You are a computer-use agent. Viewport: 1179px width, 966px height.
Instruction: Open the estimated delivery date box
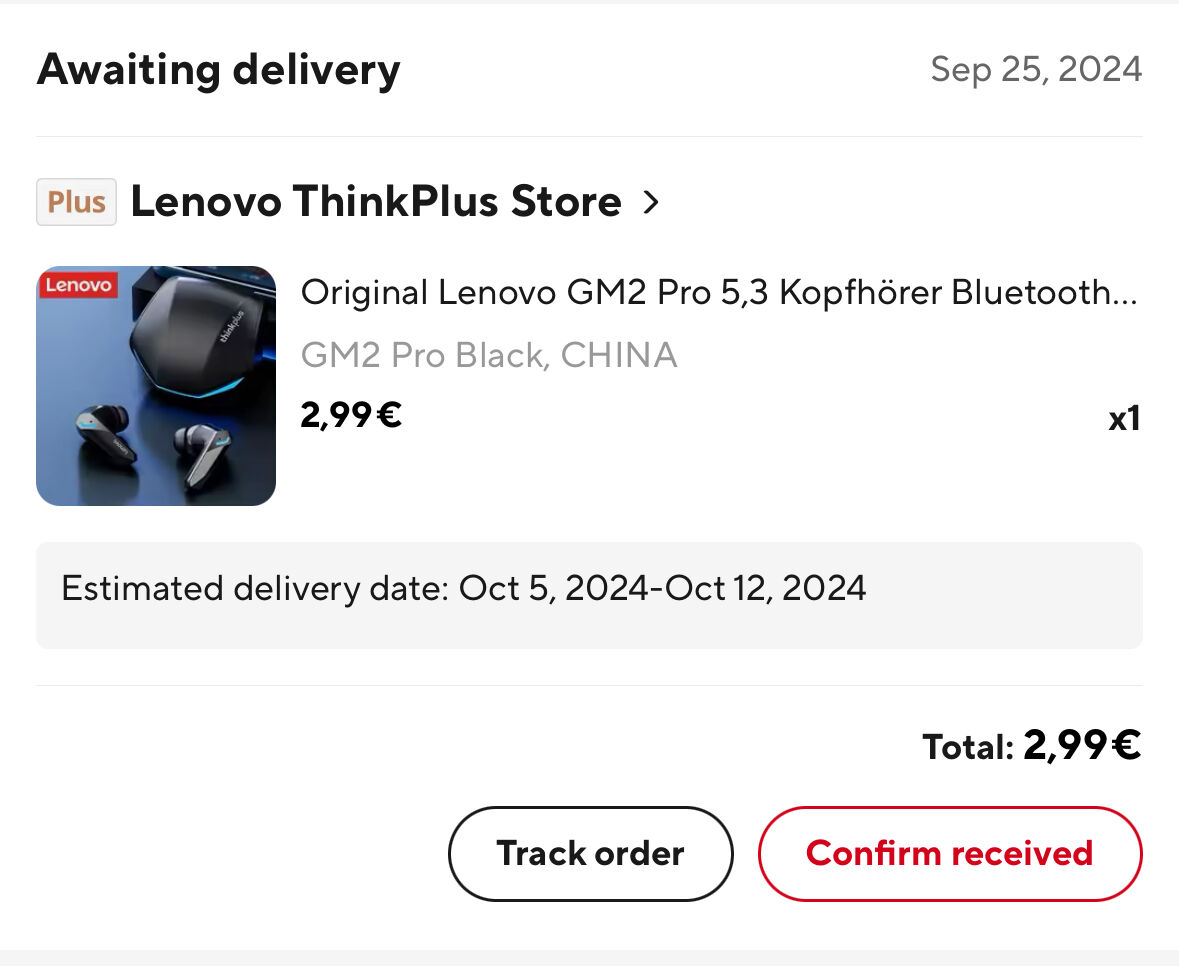point(590,595)
